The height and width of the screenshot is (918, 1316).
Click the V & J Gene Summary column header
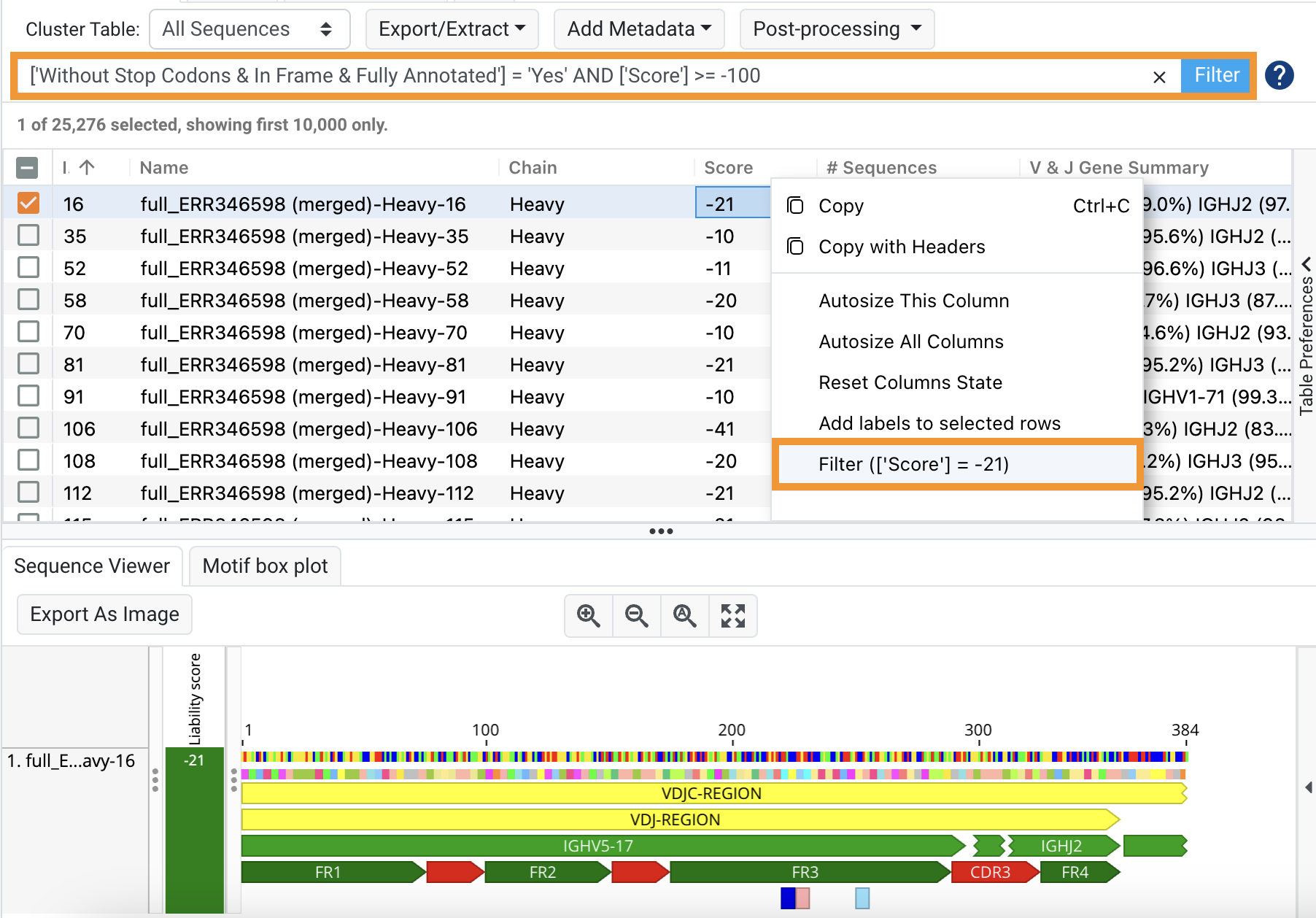click(x=1119, y=168)
